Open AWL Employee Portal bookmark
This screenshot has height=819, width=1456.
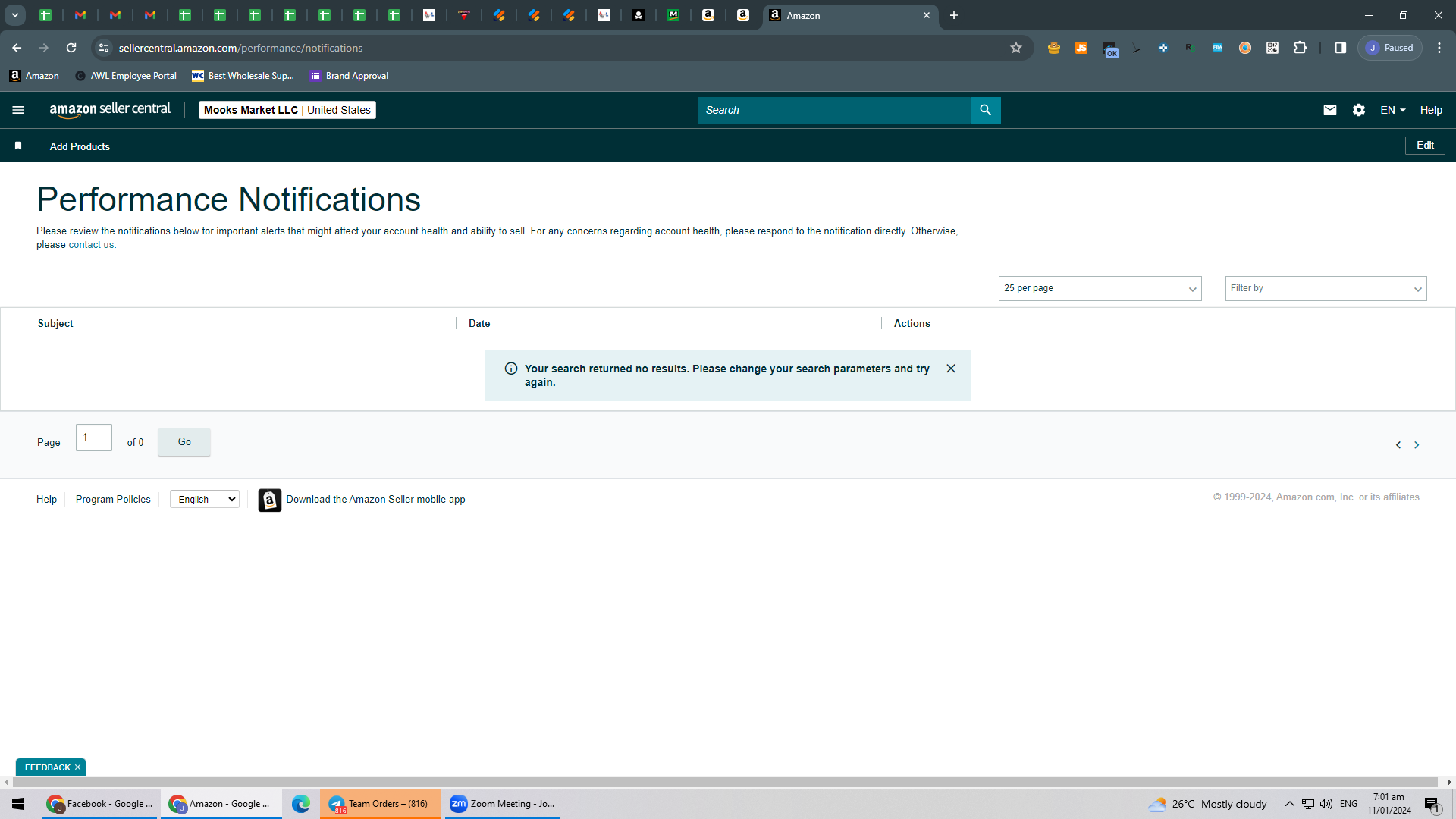point(126,76)
